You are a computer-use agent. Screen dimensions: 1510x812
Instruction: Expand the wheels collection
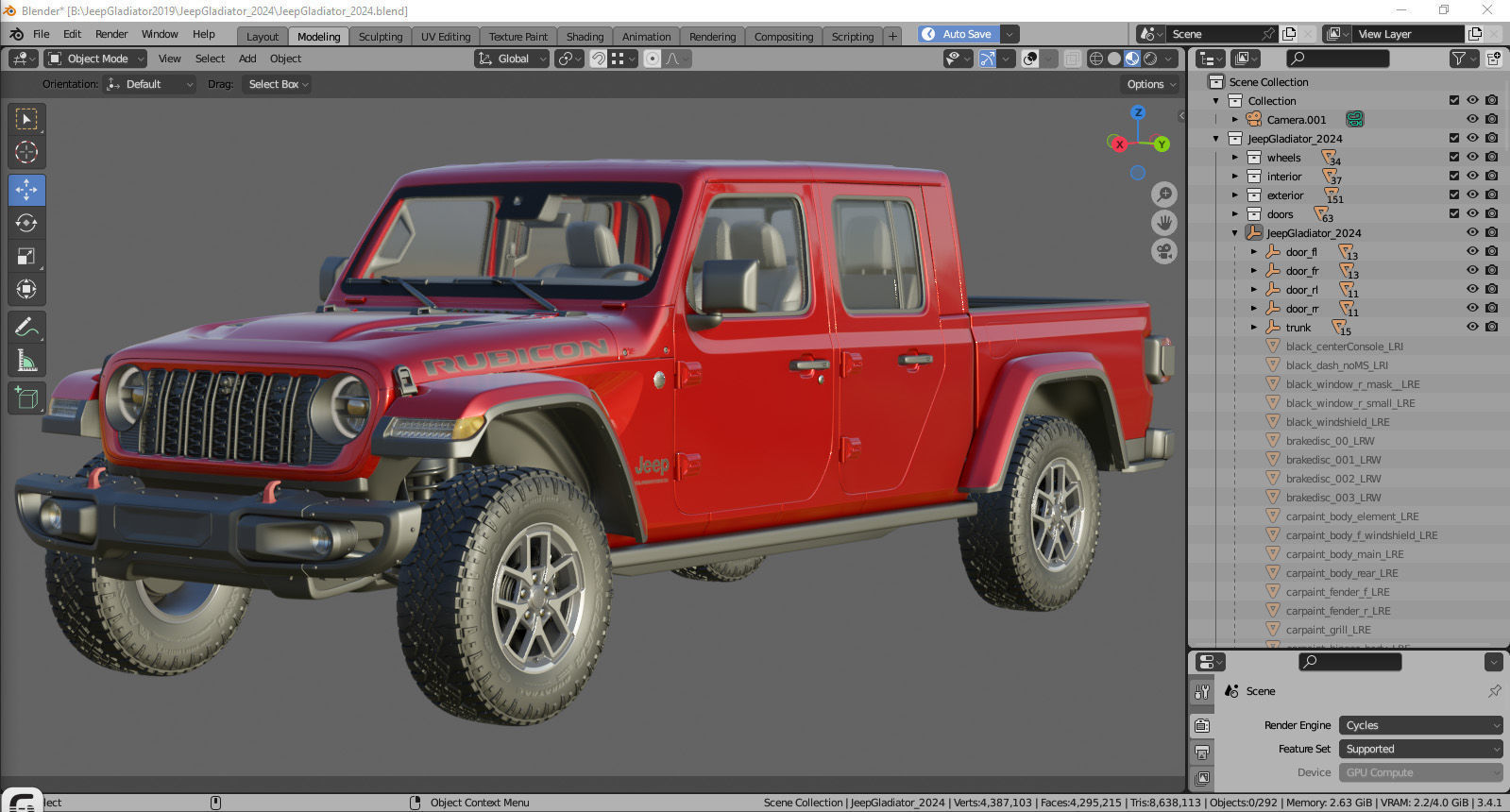pyautogui.click(x=1234, y=158)
